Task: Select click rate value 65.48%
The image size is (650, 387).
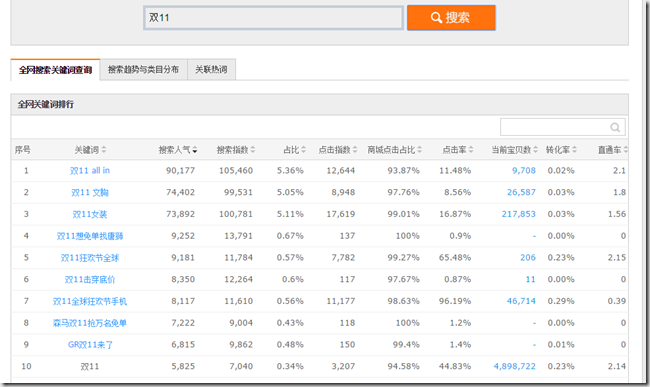Action: 455,258
